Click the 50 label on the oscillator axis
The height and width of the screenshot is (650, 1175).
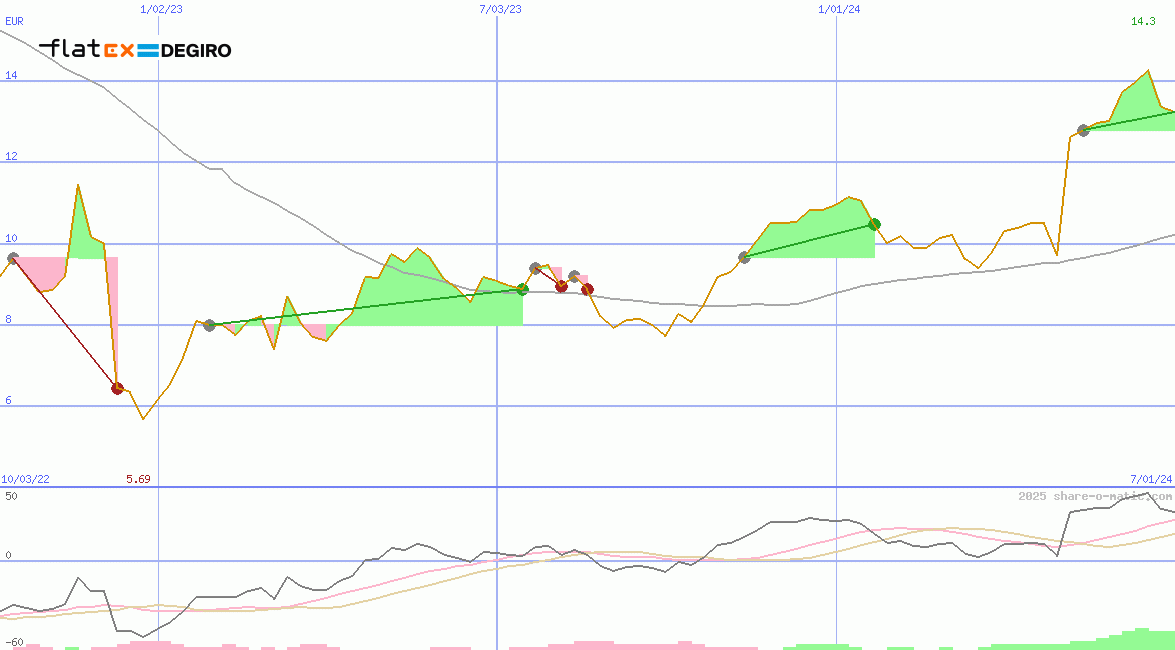[x=11, y=496]
